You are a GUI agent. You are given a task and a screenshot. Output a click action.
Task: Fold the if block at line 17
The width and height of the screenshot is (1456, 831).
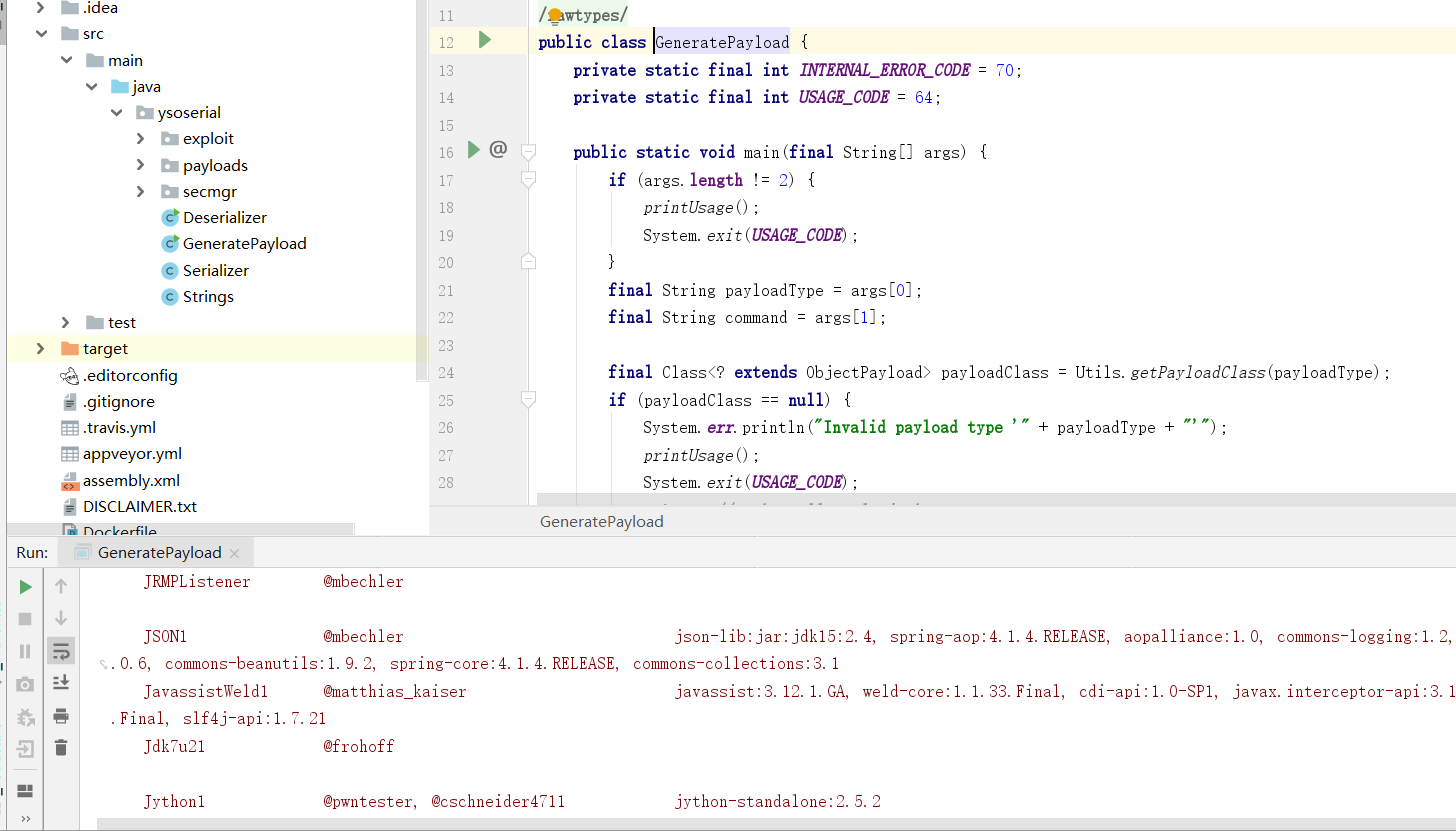pyautogui.click(x=529, y=180)
